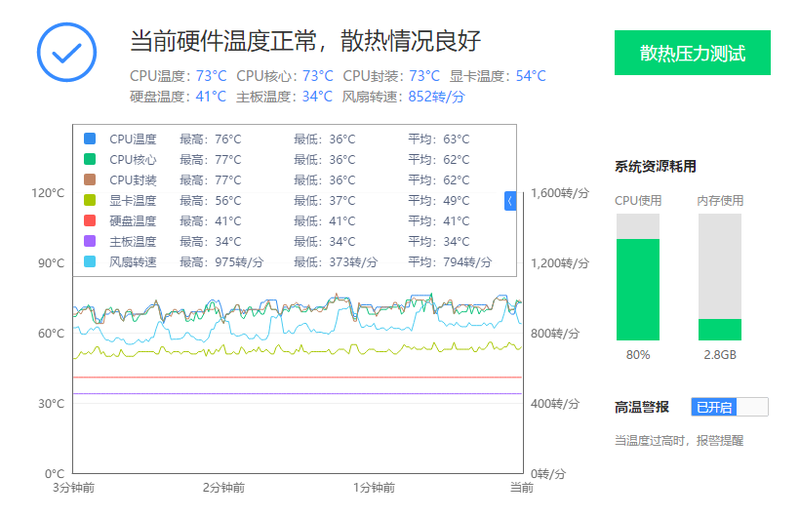Click the 风扇转速 最高: 975转/分 value
The image size is (800, 517).
(221, 261)
